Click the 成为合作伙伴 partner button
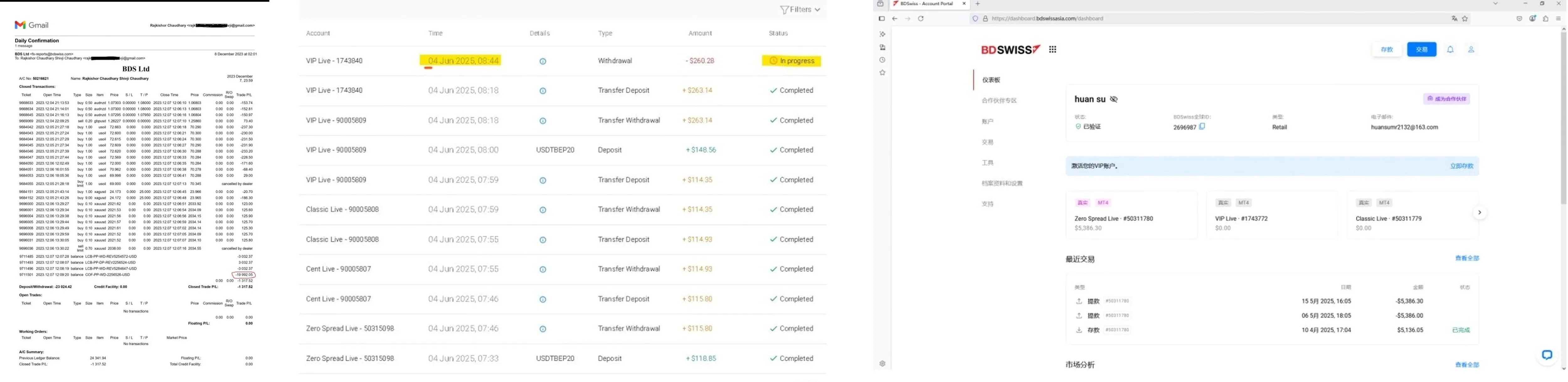The height and width of the screenshot is (382, 1568). (1446, 98)
